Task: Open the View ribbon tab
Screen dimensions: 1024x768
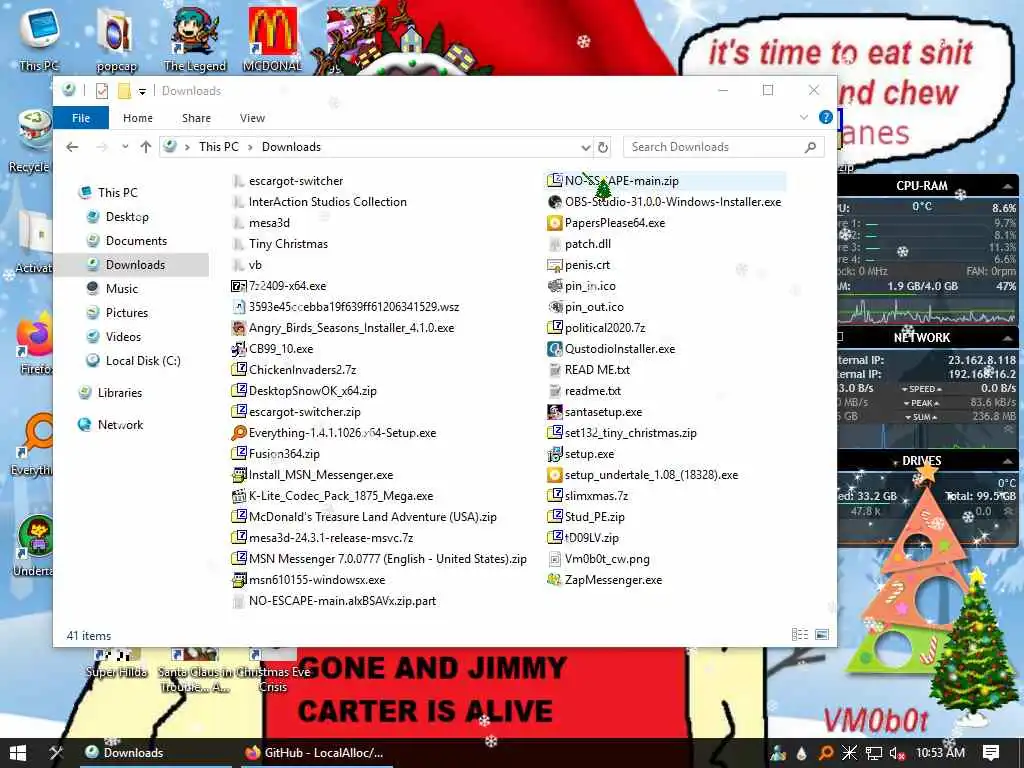Action: (252, 118)
